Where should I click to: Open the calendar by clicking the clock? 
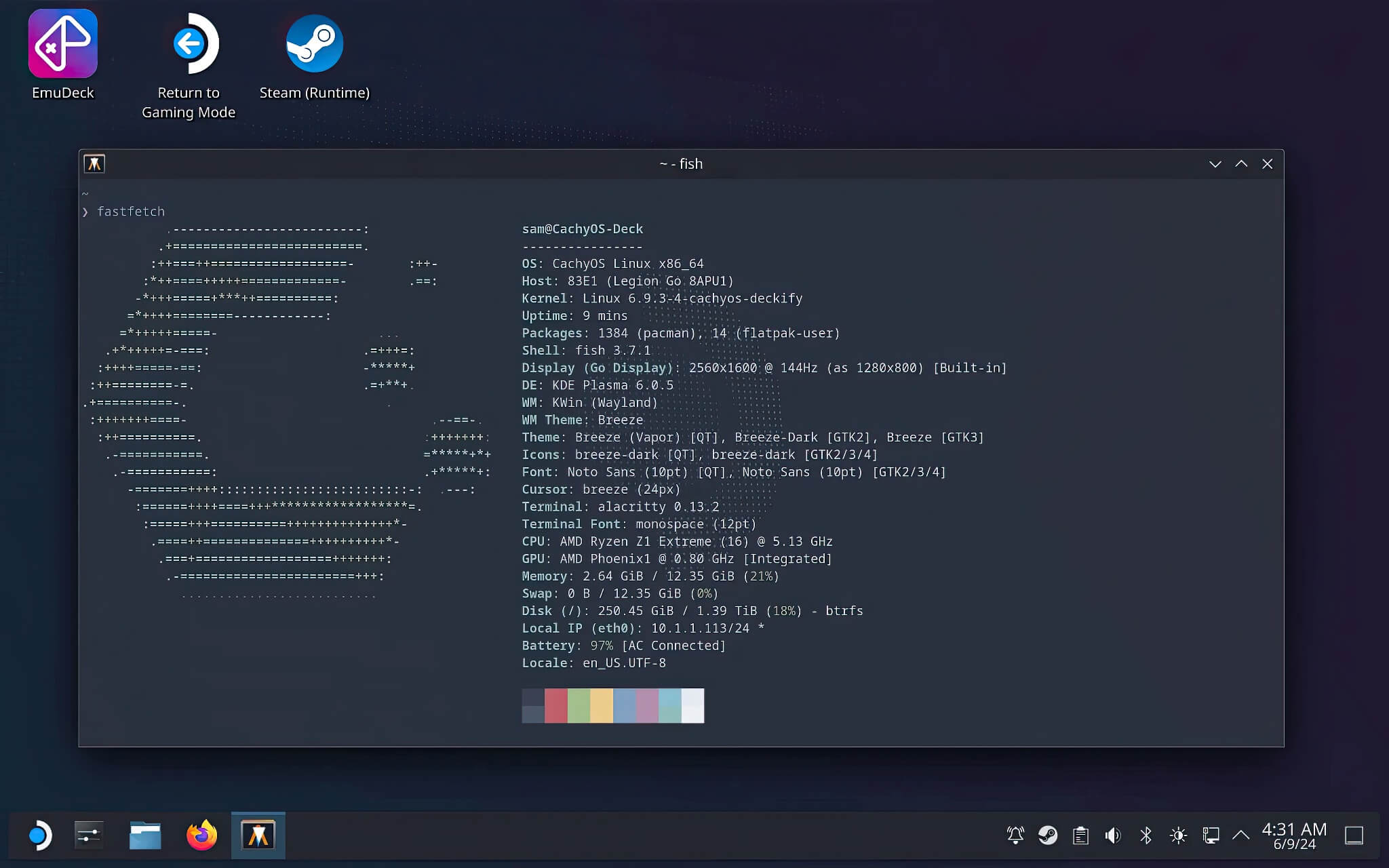[x=1293, y=835]
